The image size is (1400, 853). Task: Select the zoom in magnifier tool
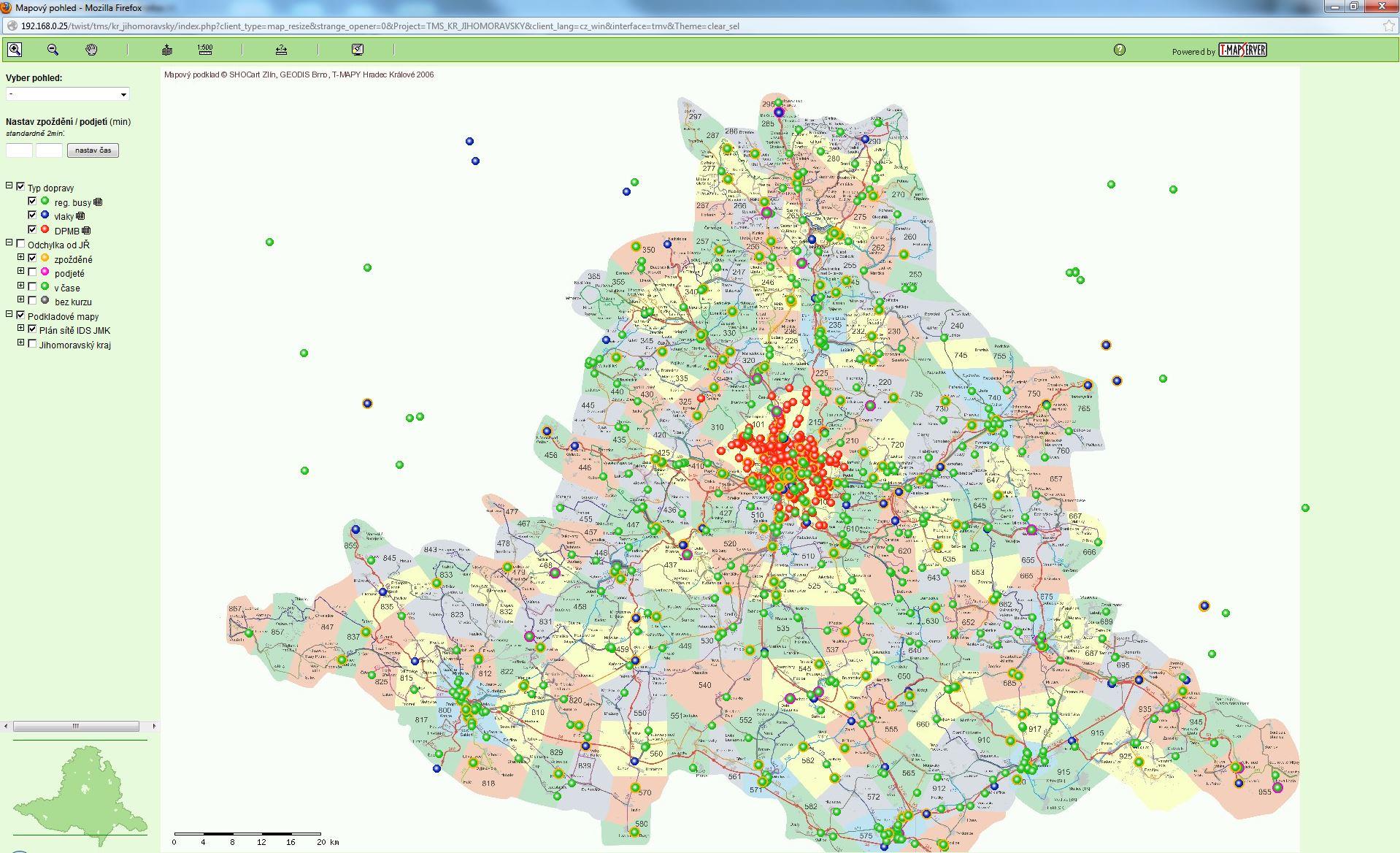(15, 50)
